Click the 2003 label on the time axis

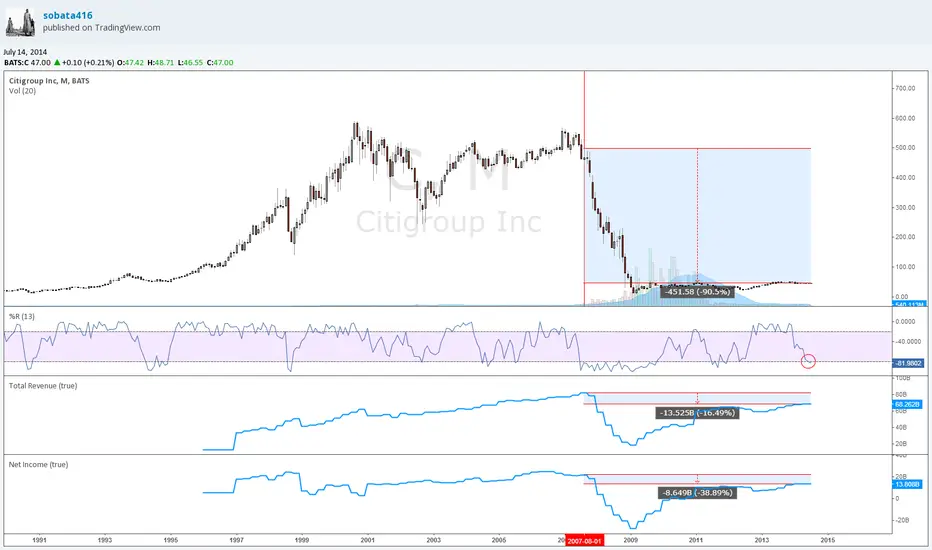pos(433,540)
